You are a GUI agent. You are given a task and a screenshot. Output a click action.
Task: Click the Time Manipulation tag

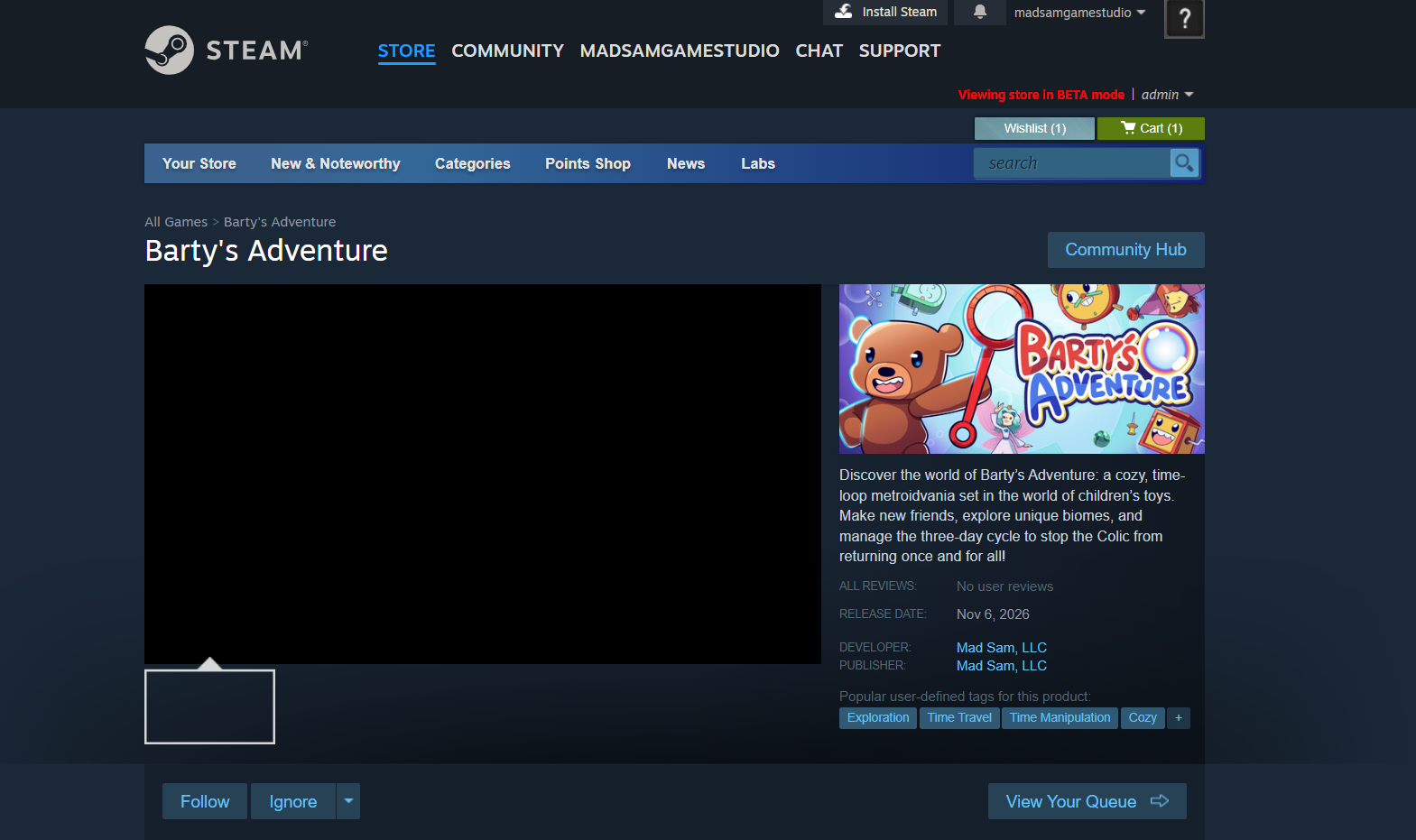(x=1060, y=718)
